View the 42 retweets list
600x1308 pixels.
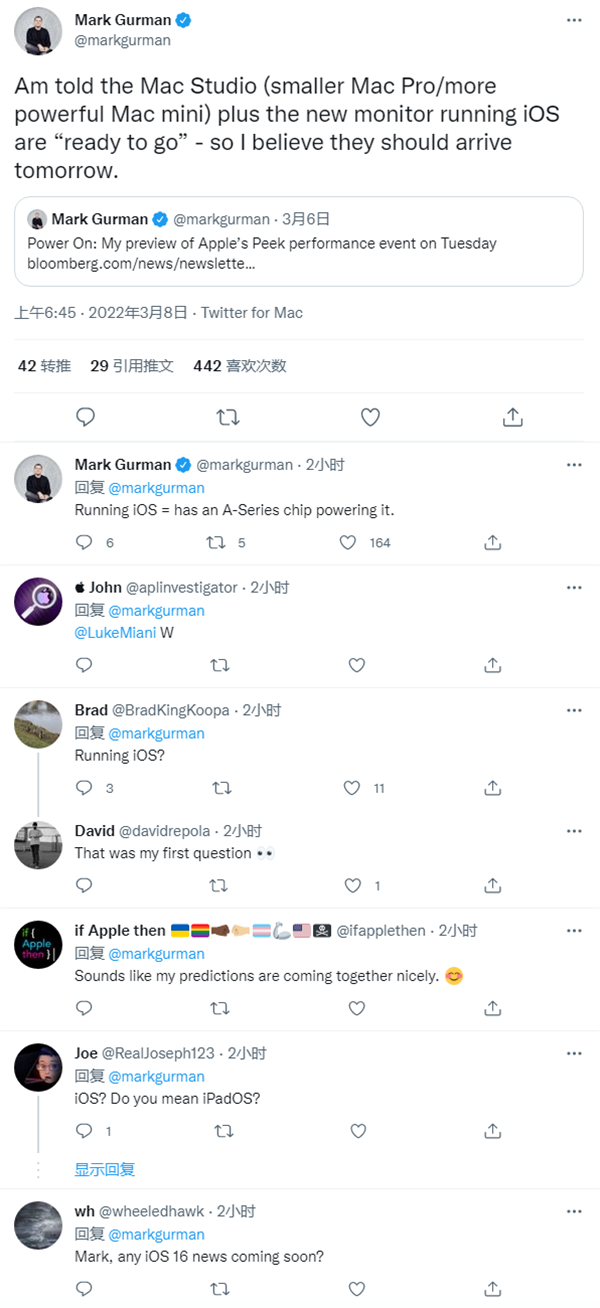(44, 366)
